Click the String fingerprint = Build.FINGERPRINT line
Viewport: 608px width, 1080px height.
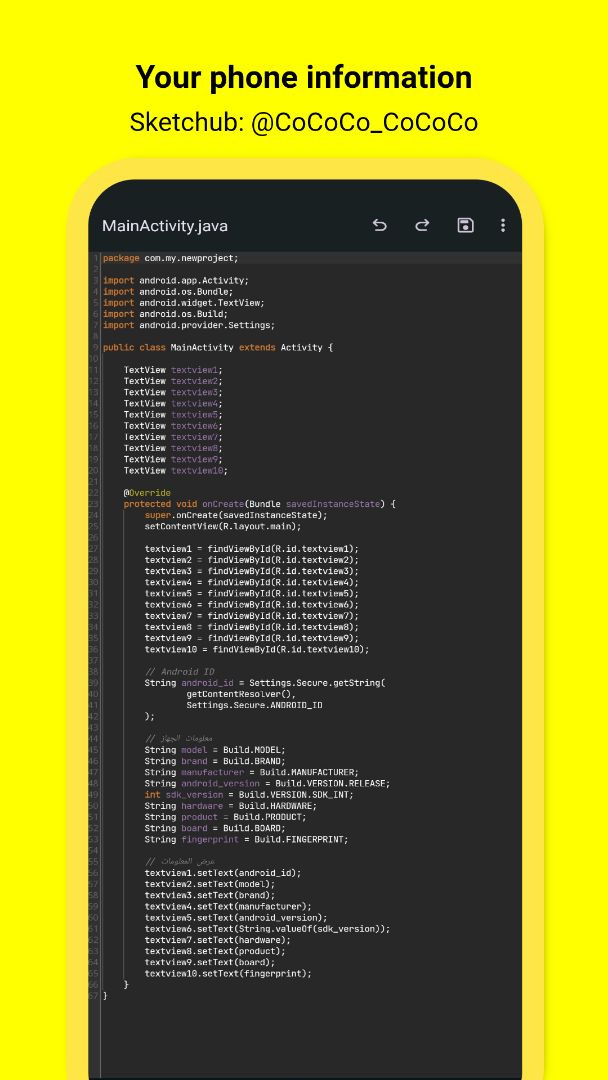[246, 840]
